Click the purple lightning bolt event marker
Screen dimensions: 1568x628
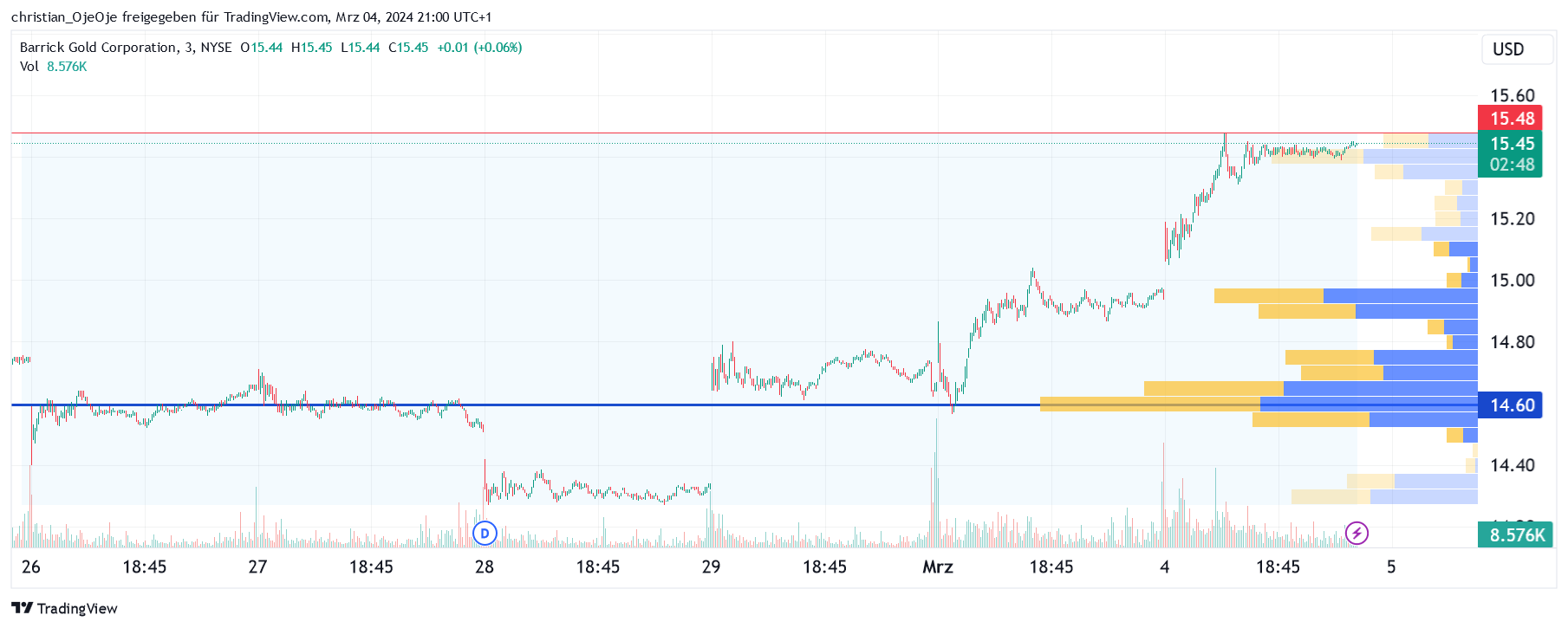[1357, 534]
